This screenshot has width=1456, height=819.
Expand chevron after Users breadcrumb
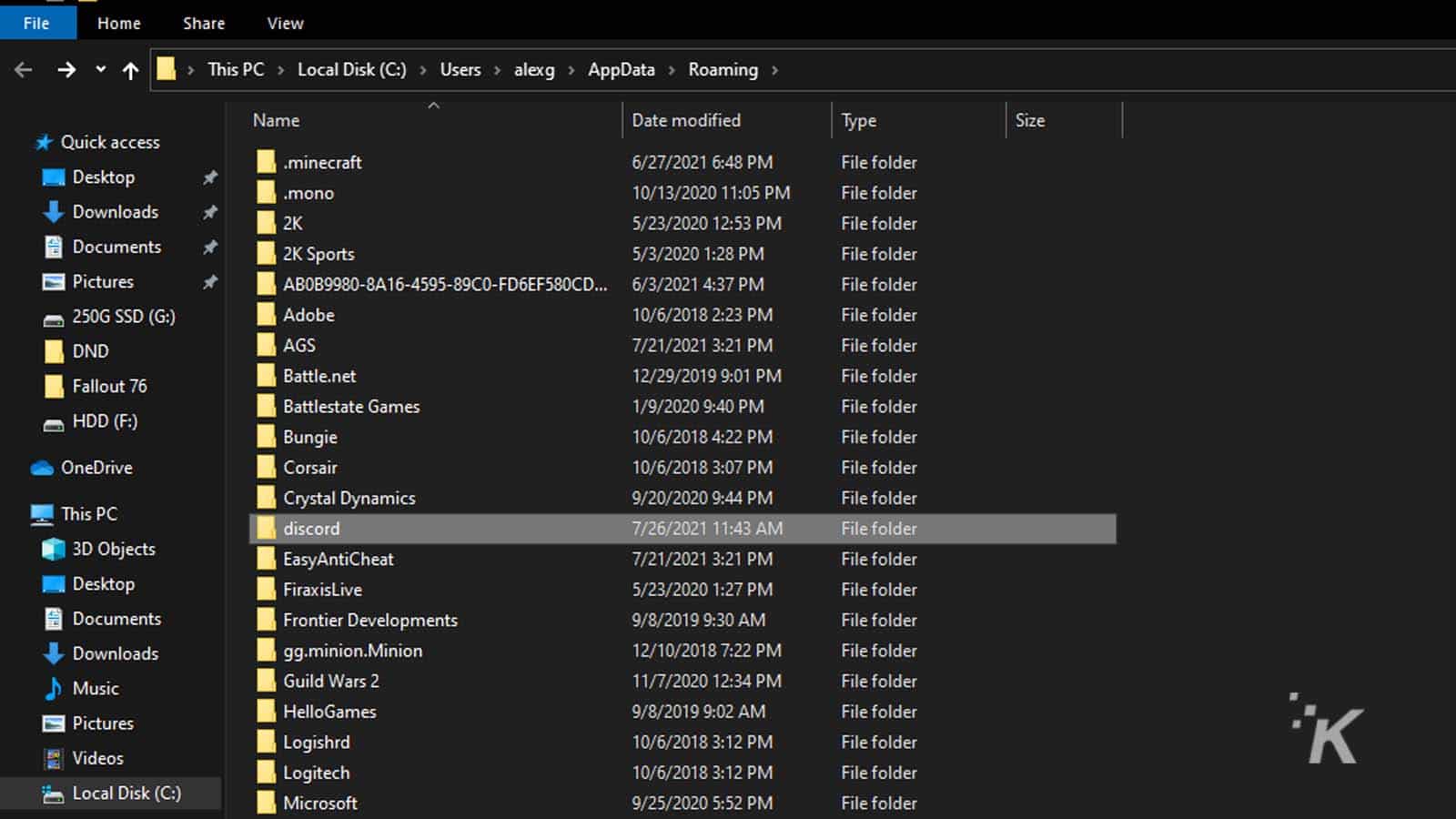497,70
